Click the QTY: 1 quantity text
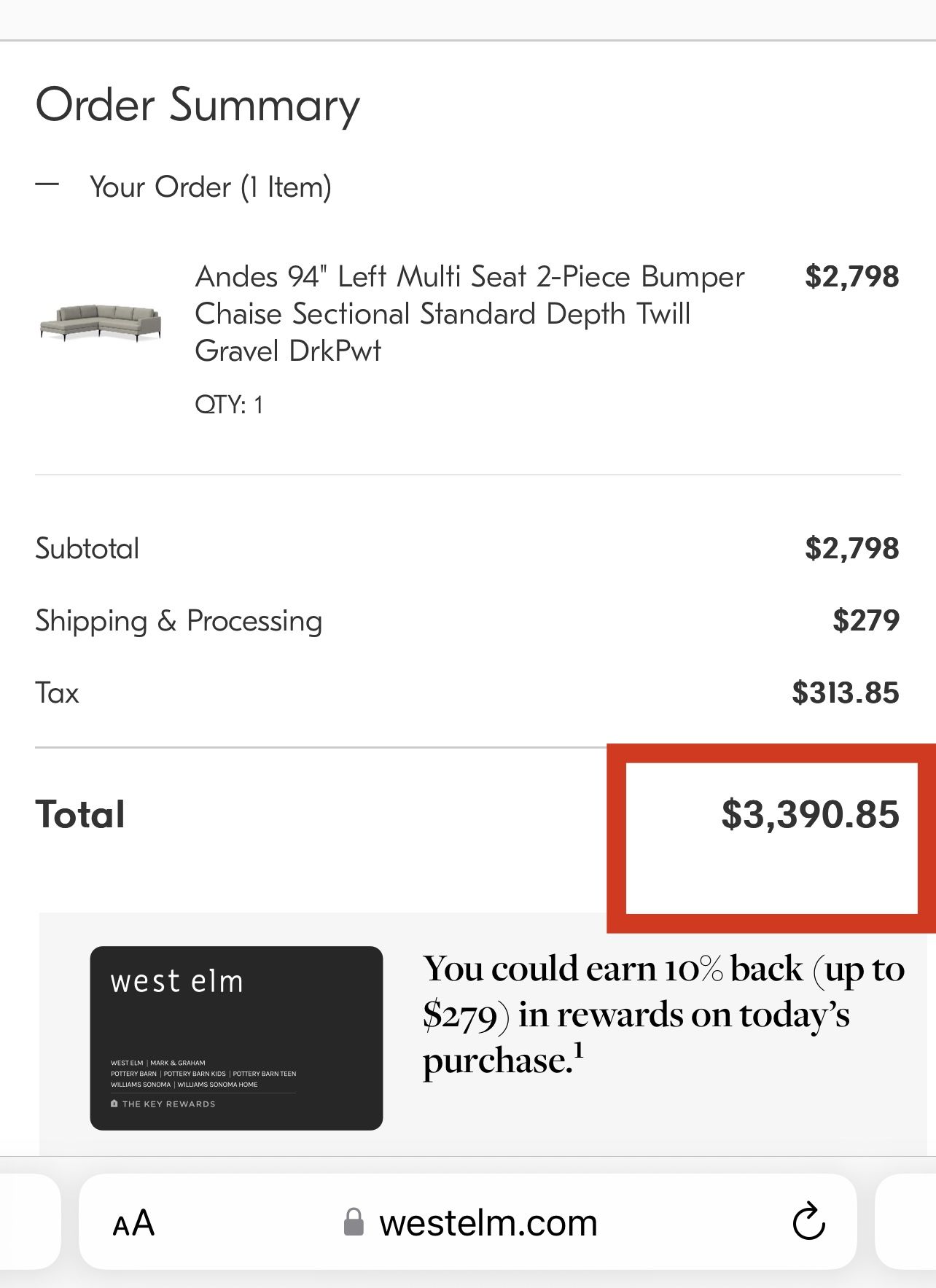Viewport: 936px width, 1288px height. coord(229,405)
